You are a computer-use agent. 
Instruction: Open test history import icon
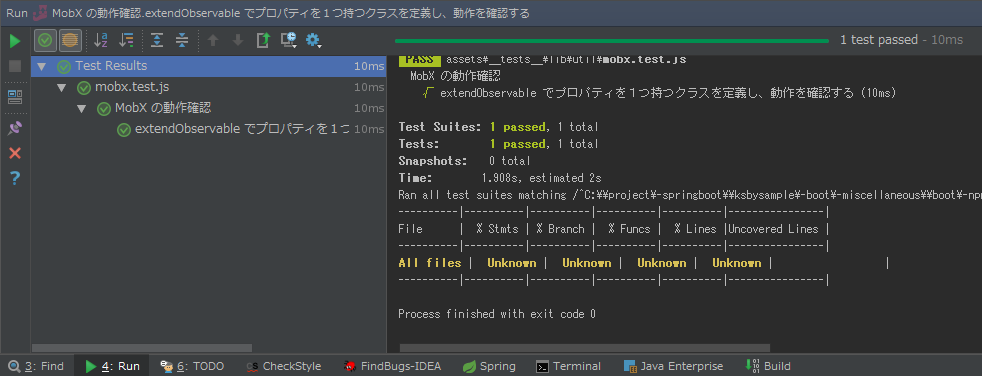tap(289, 41)
